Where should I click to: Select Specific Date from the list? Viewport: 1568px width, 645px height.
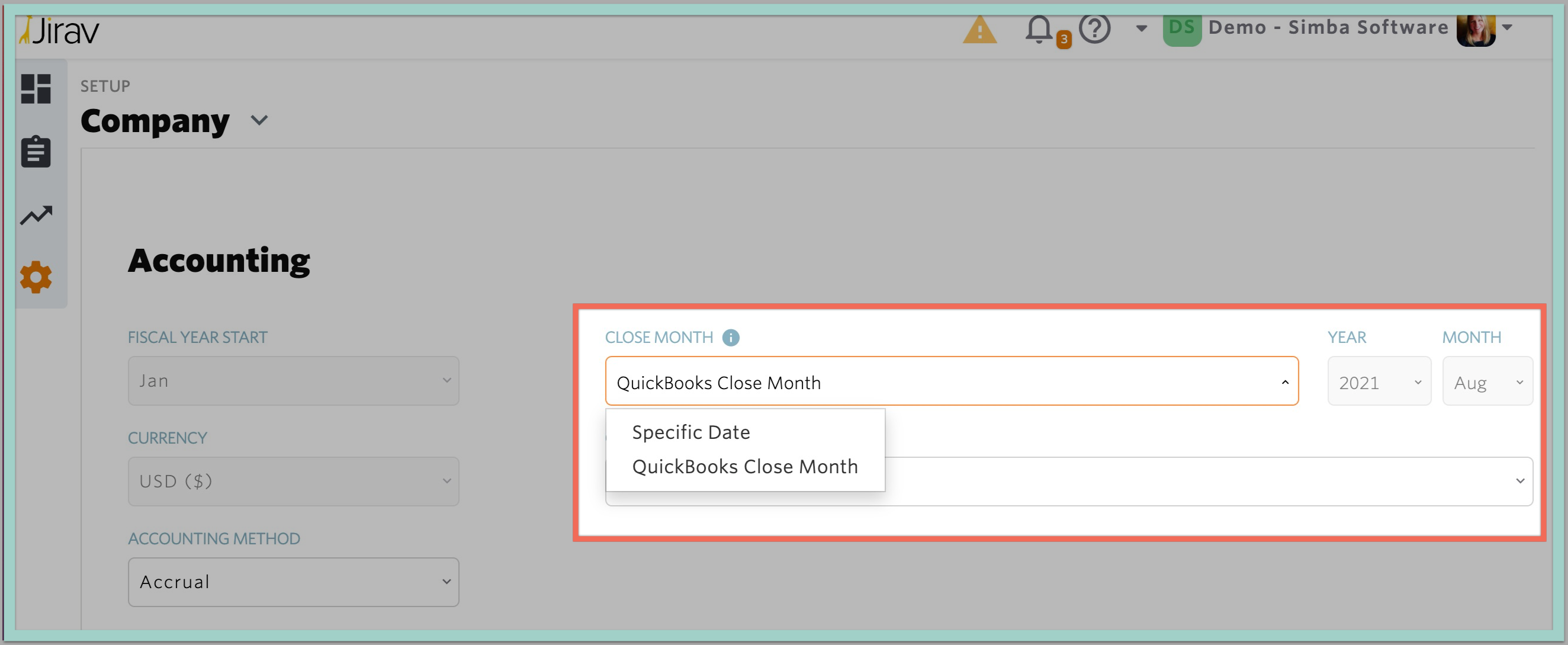[691, 432]
